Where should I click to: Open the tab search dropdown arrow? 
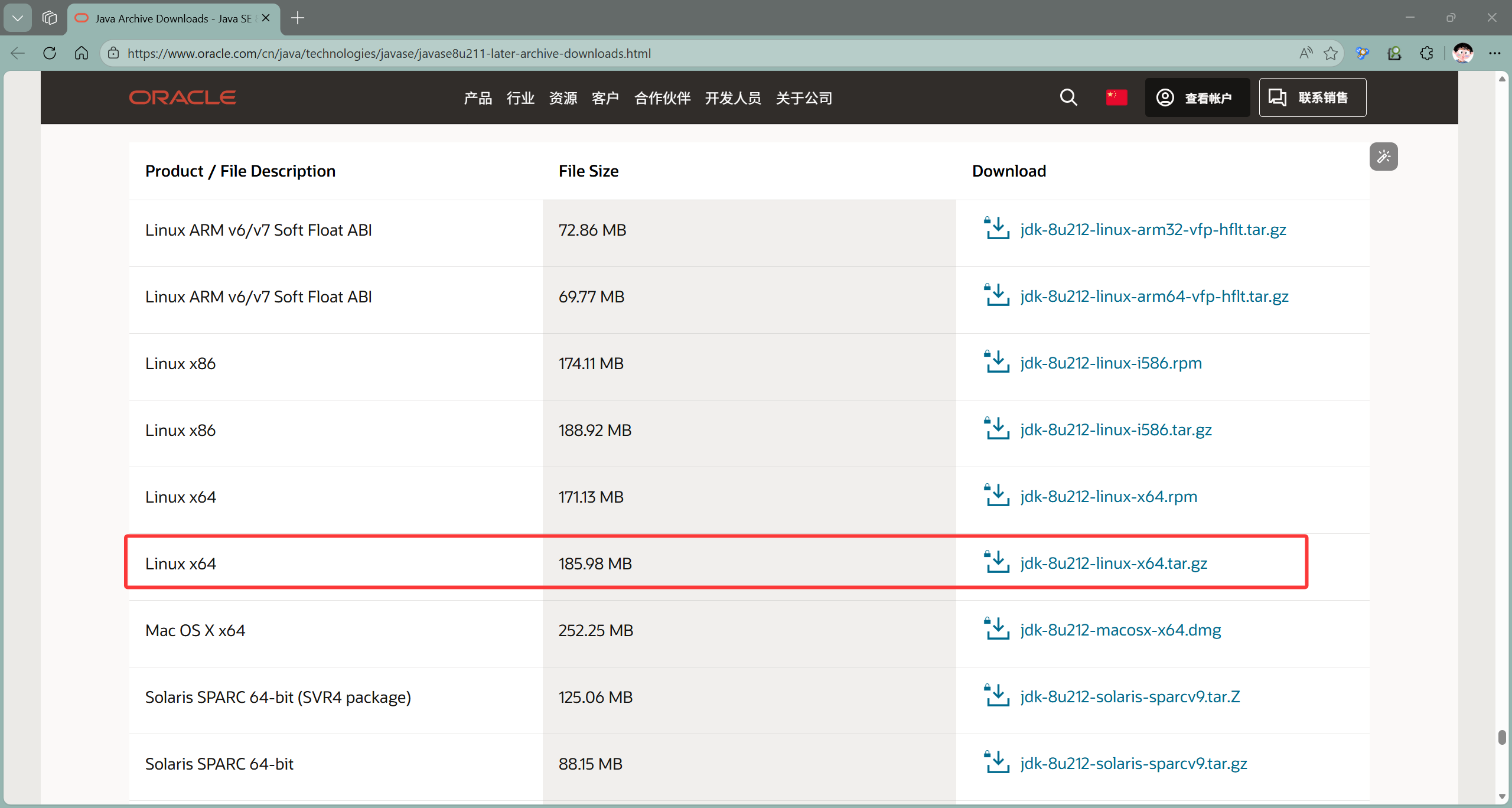coord(18,18)
